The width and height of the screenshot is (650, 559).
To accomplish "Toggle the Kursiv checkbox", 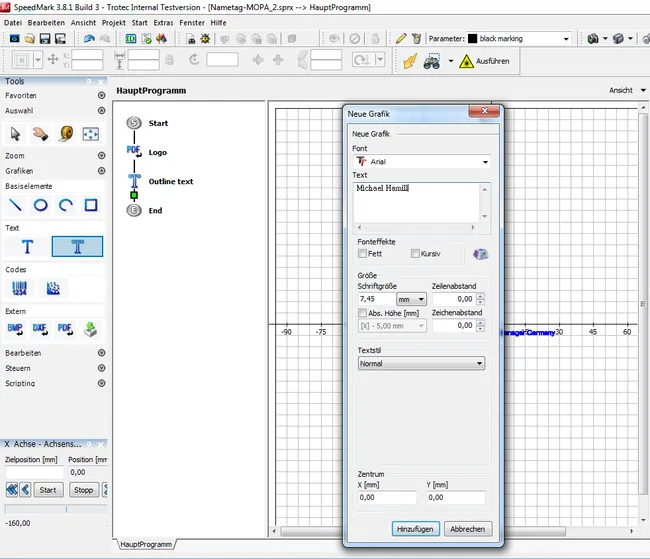I will coord(416,254).
